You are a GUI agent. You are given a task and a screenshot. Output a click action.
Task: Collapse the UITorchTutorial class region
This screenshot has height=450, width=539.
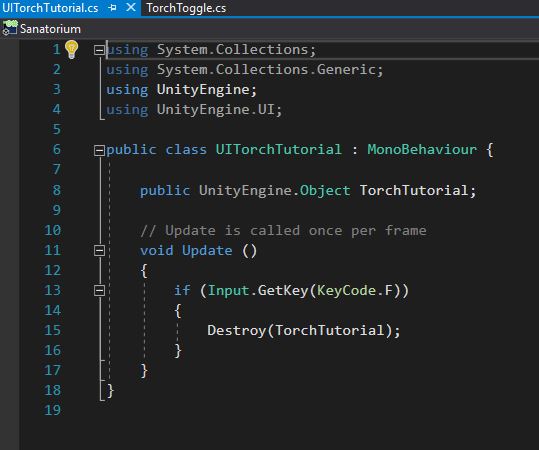tap(99, 150)
